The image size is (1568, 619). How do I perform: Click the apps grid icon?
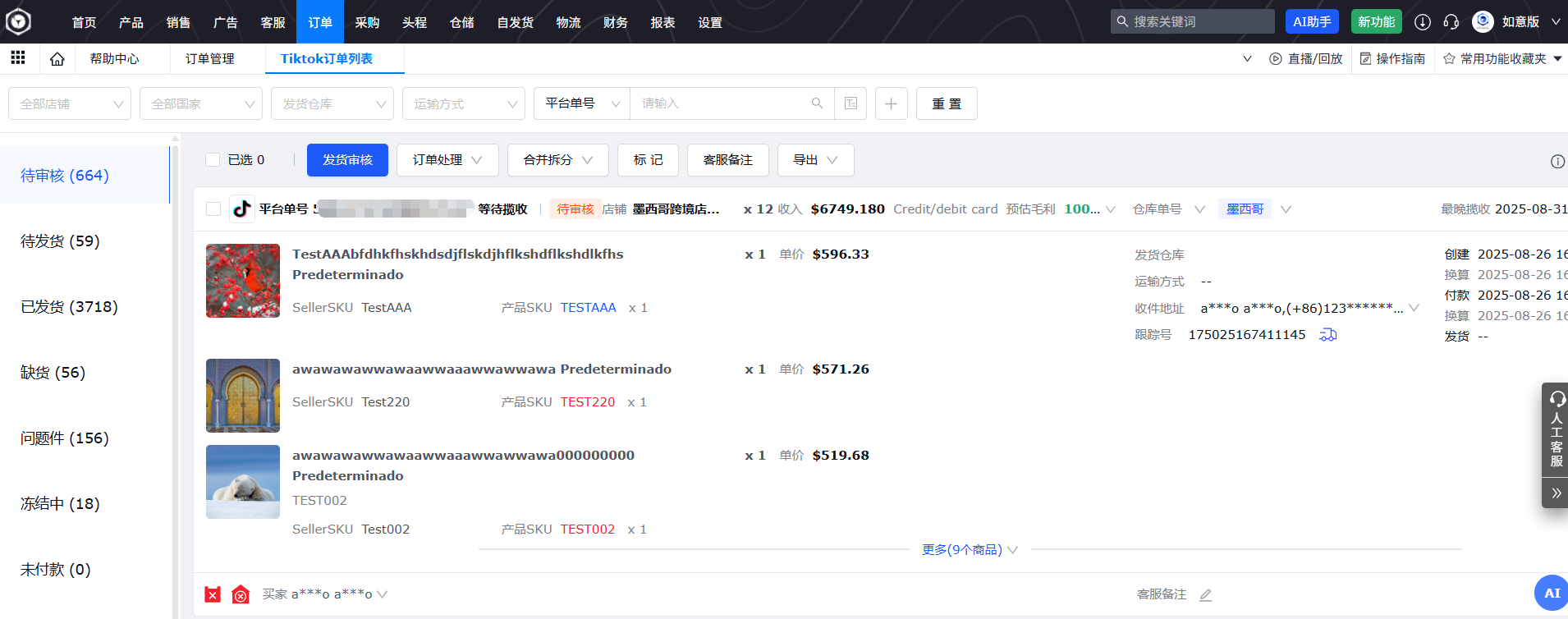[18, 57]
